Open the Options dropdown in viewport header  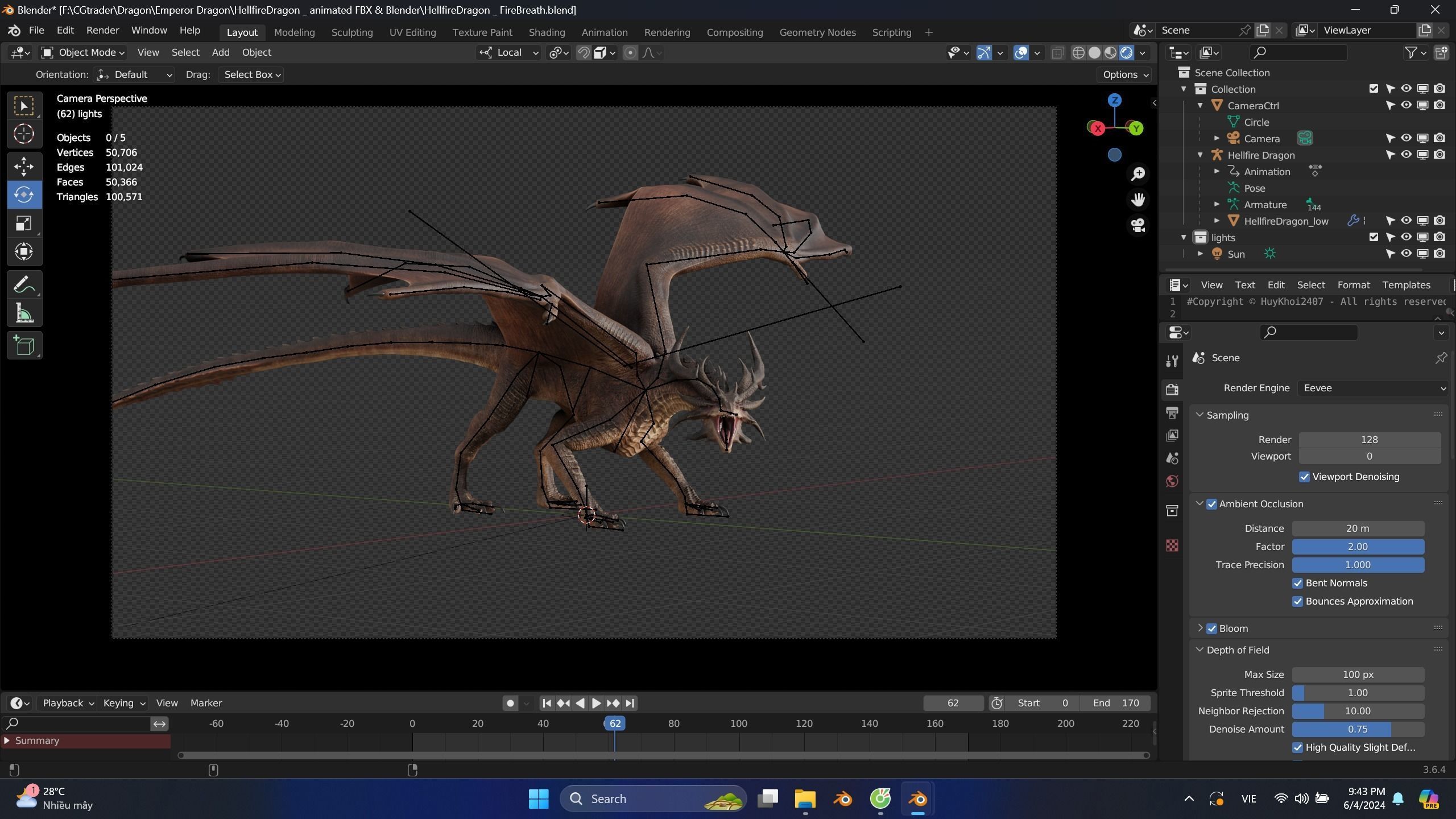click(x=1125, y=75)
